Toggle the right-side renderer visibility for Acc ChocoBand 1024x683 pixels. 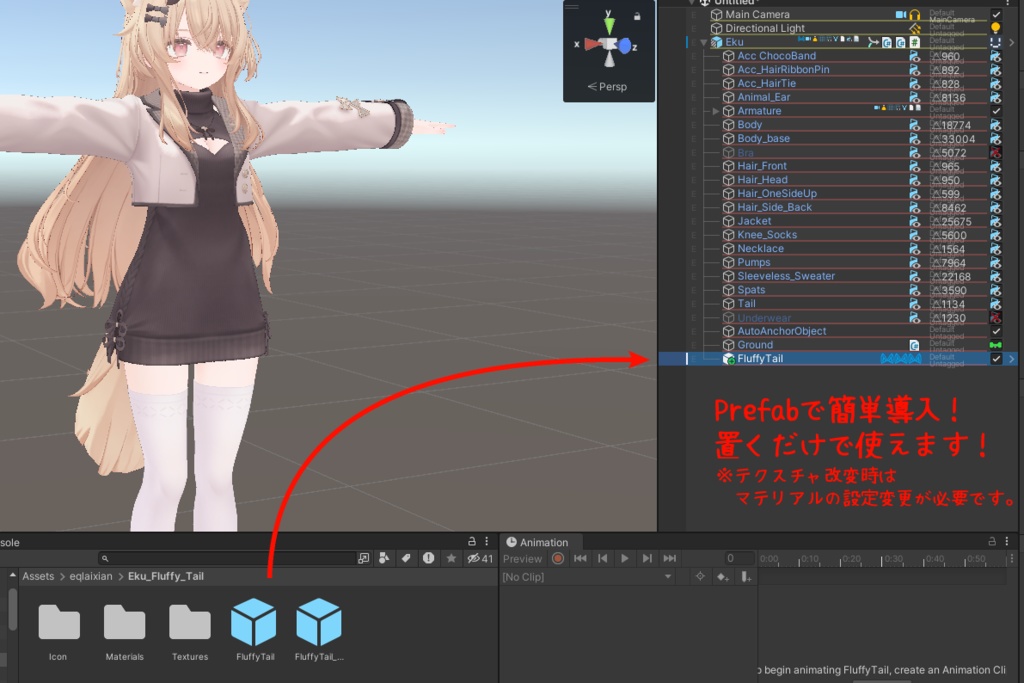click(x=995, y=56)
